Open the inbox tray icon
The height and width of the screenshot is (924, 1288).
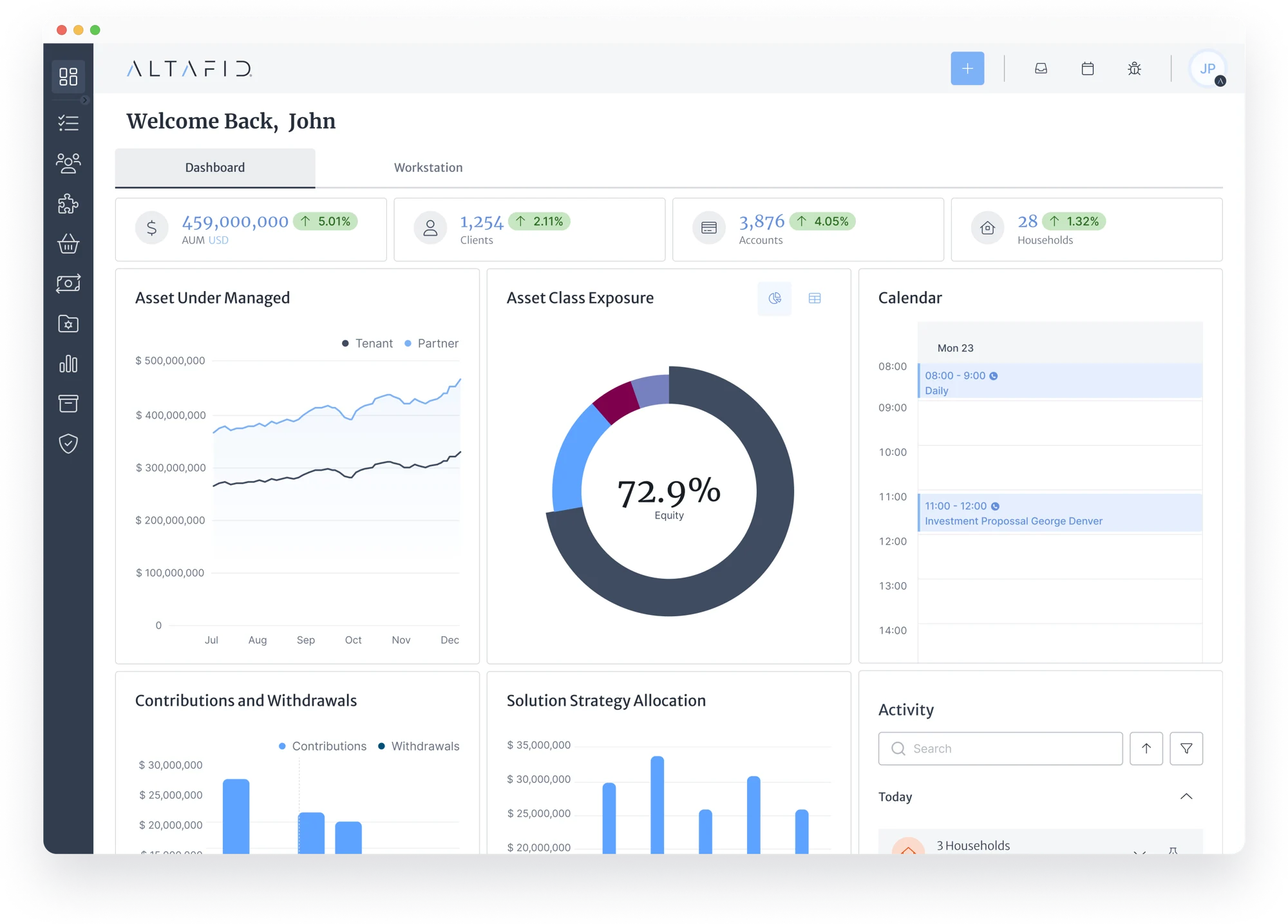(1041, 68)
